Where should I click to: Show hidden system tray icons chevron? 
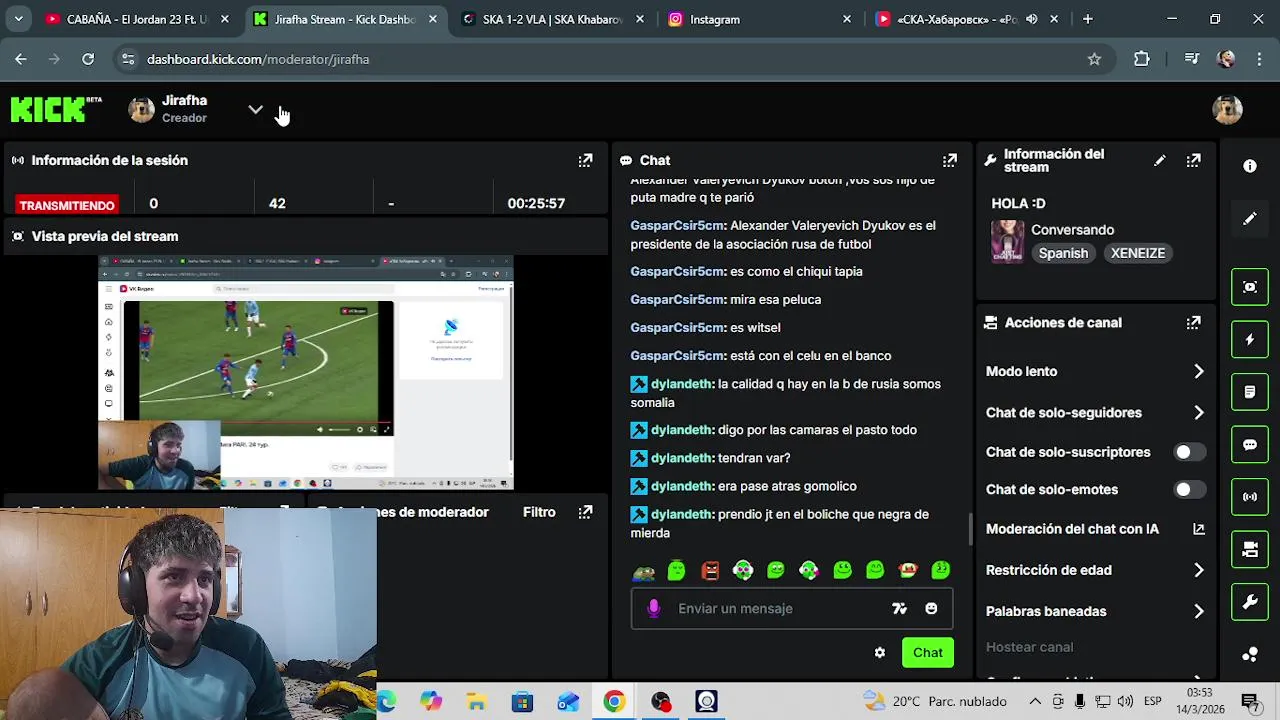(1035, 701)
